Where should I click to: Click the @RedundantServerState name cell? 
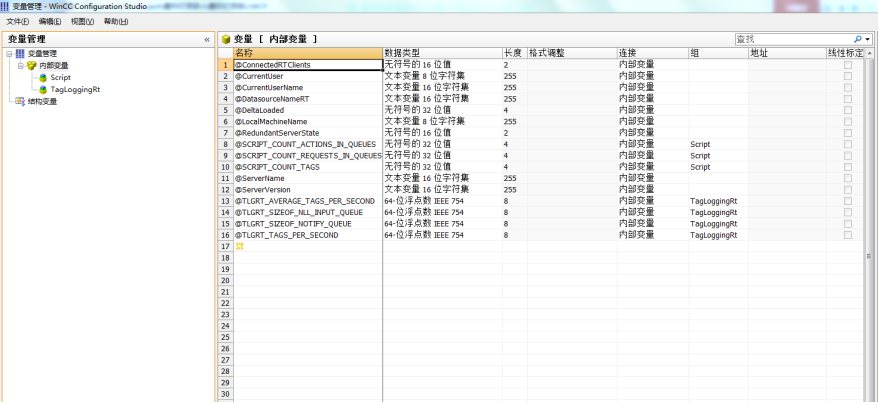308,133
